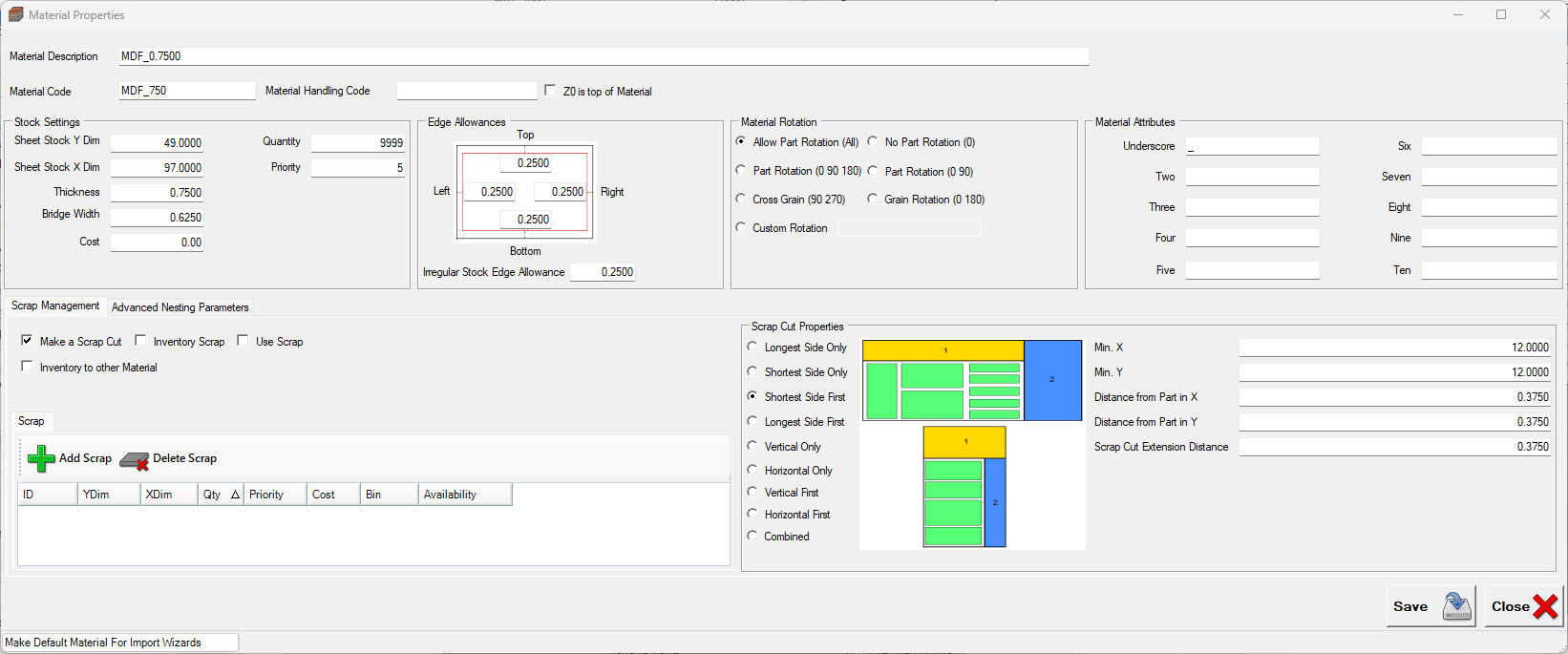Click the Delete Scrap icon

pyautogui.click(x=135, y=460)
